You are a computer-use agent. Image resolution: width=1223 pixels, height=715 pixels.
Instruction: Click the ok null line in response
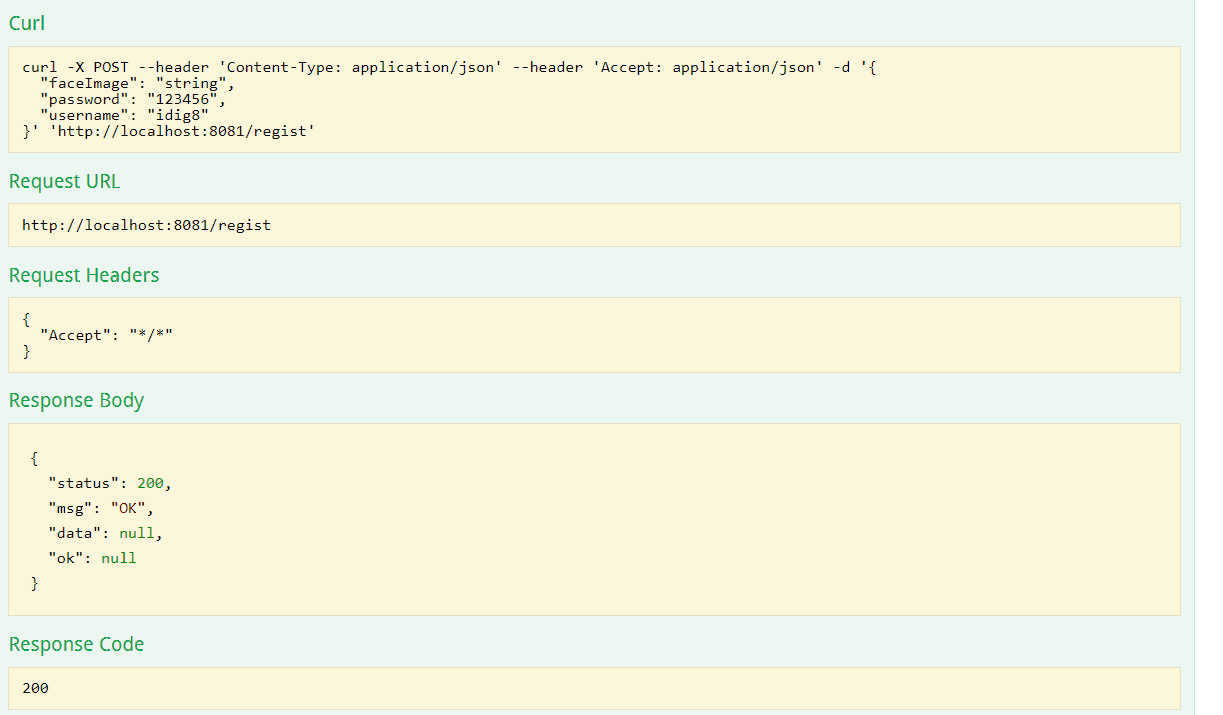pos(92,558)
